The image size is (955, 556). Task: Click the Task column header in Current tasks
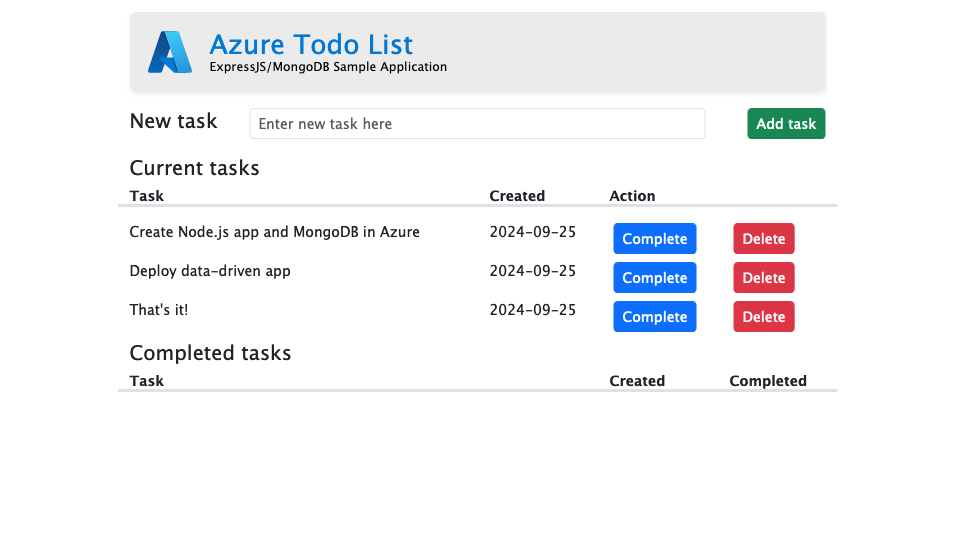pos(147,196)
